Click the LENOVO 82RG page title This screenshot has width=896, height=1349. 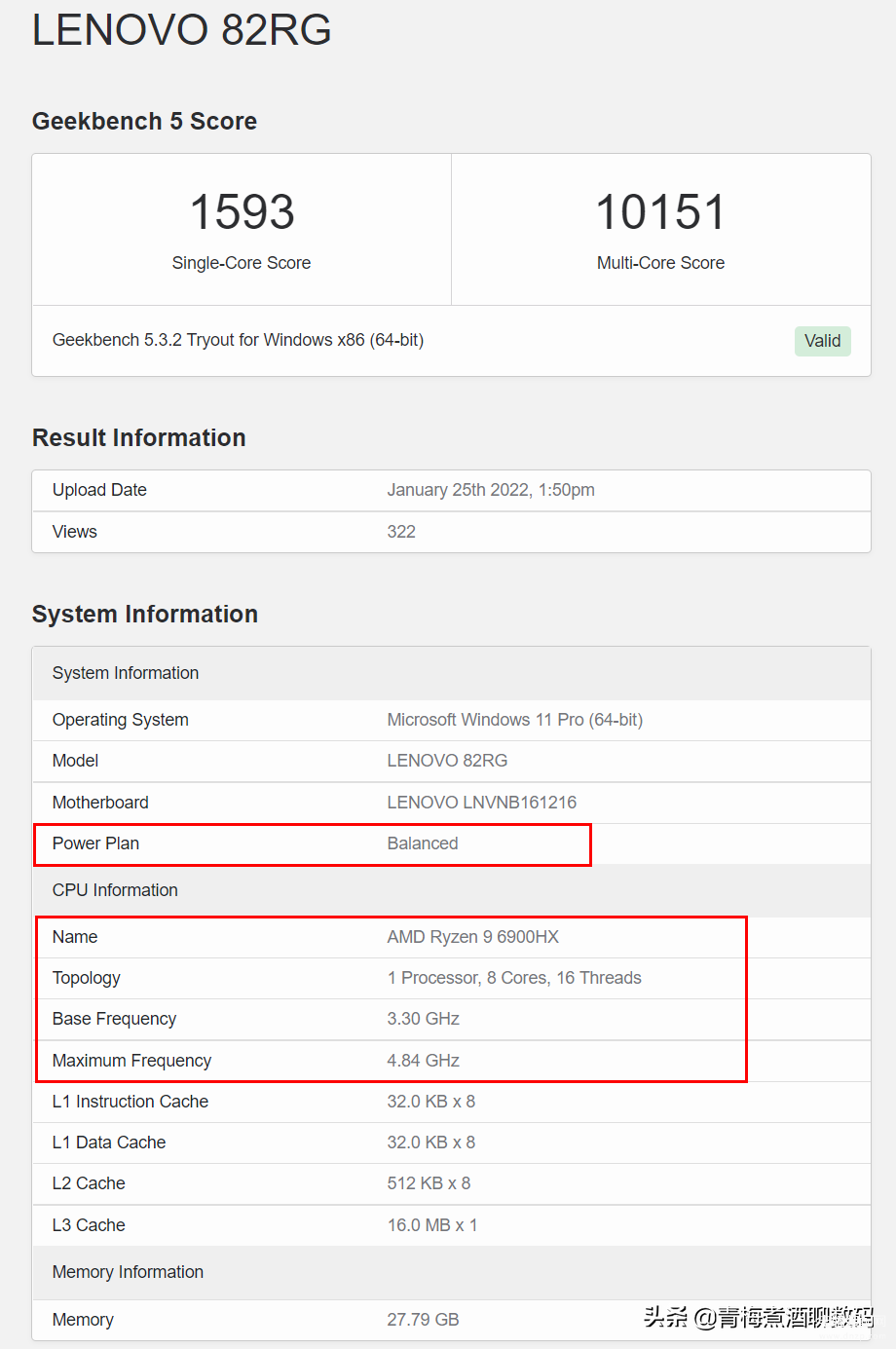(x=182, y=29)
